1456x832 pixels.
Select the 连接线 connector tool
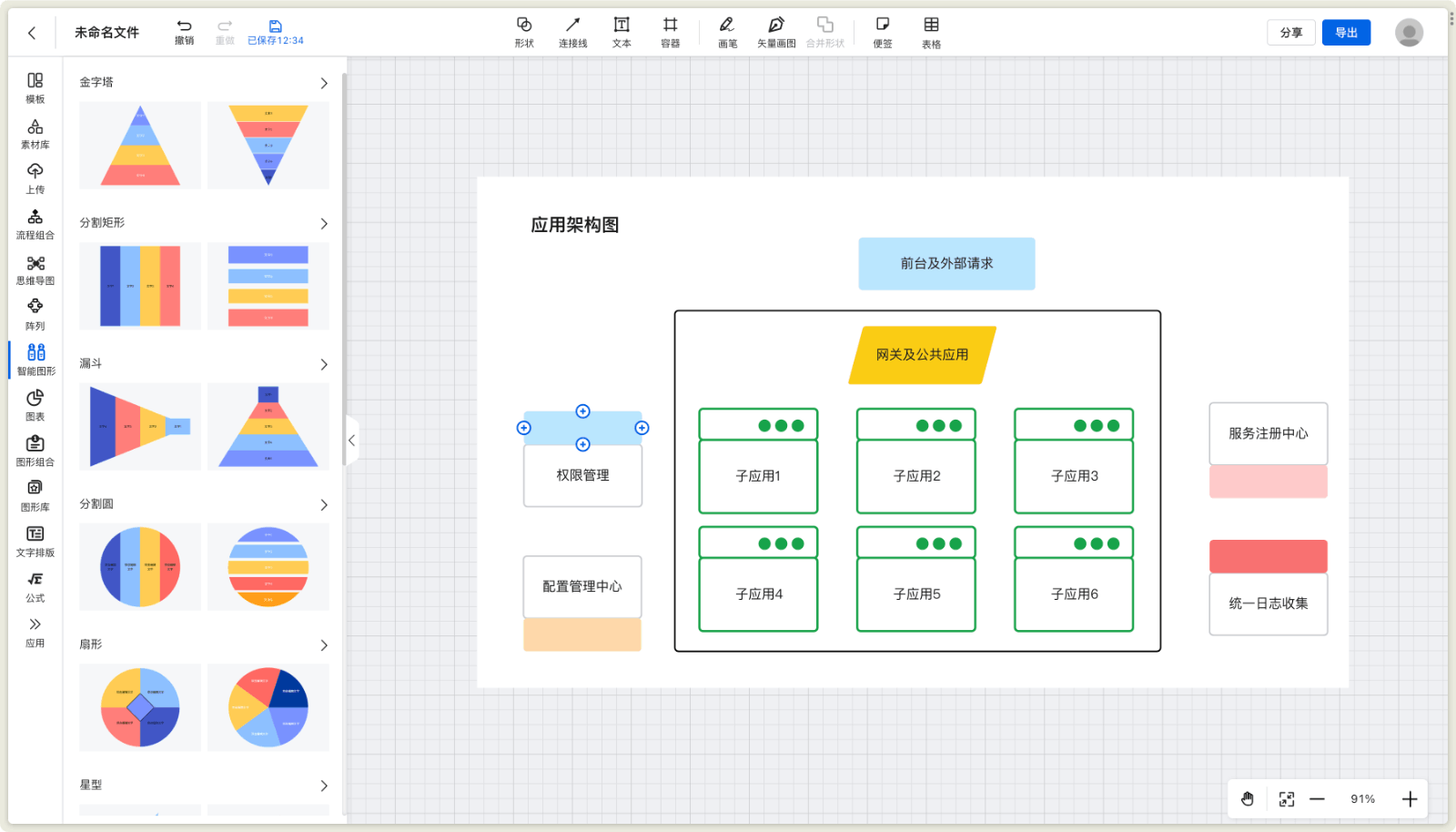pyautogui.click(x=572, y=31)
